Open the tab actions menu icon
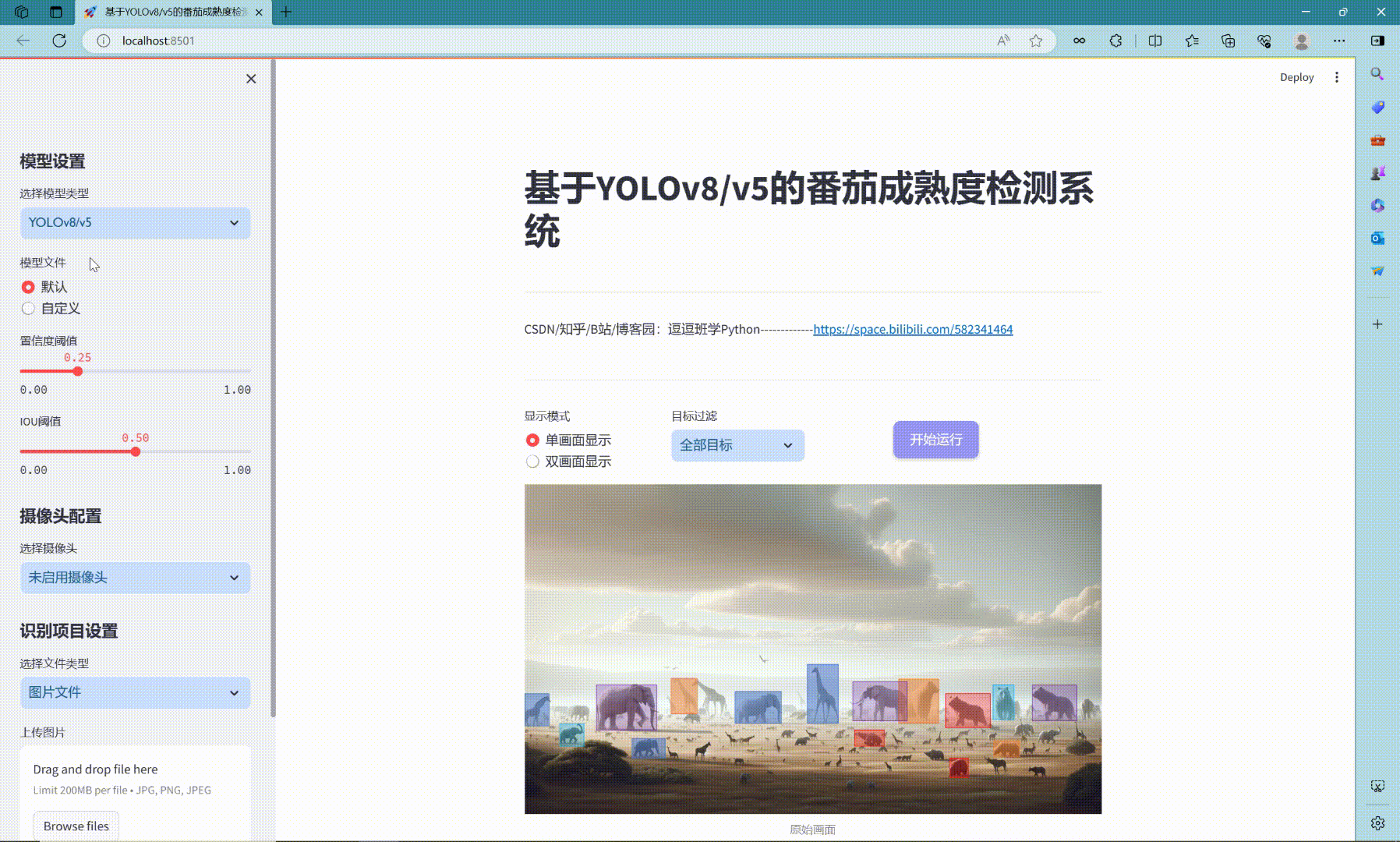Viewport: 1400px width, 842px height. [55, 12]
